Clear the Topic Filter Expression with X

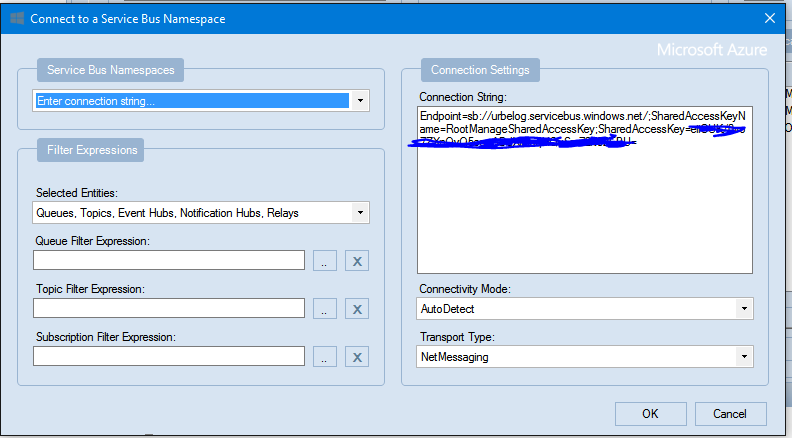358,308
